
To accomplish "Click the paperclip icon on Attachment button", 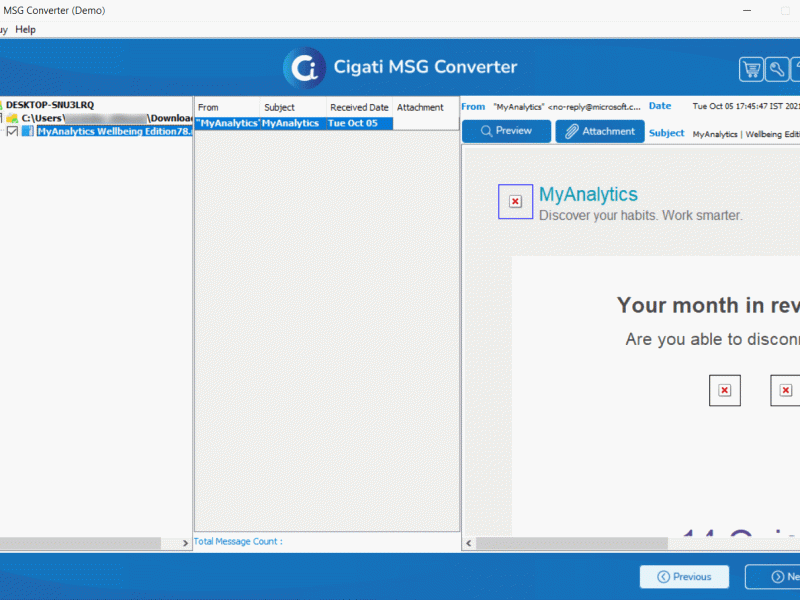I will [x=572, y=132].
